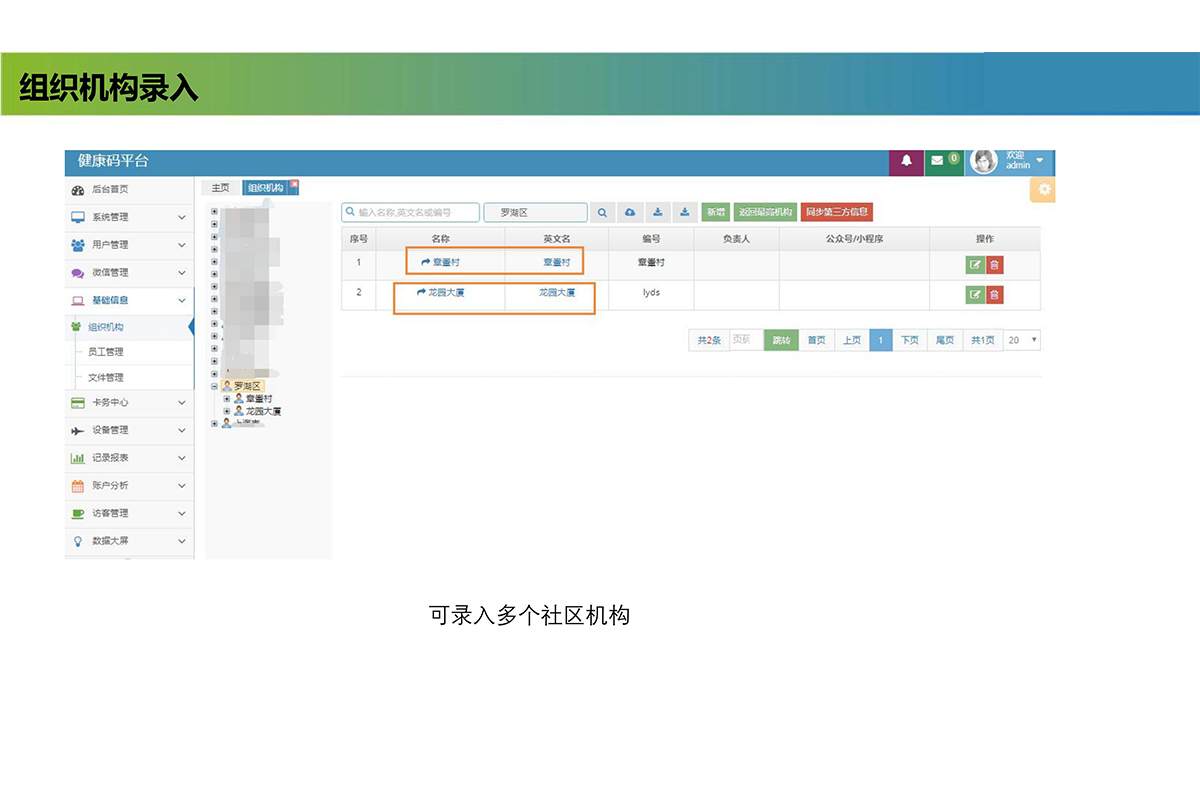Click the 章董村 name link in table
The height and width of the screenshot is (800, 1200).
coord(440,262)
